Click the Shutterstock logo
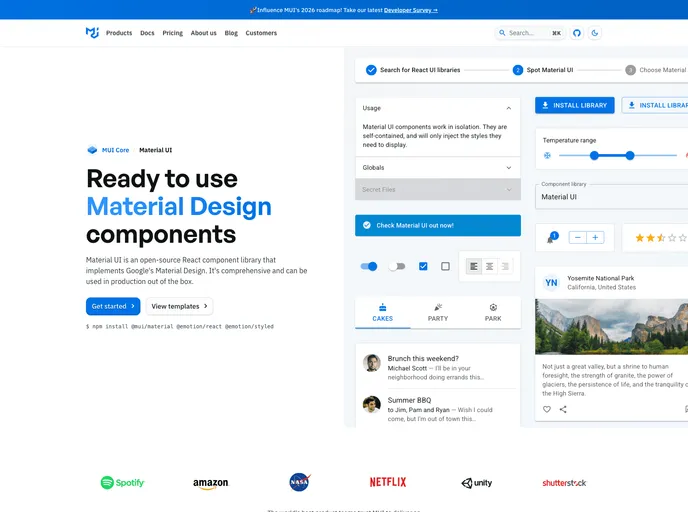The image size is (688, 512). pyautogui.click(x=564, y=483)
